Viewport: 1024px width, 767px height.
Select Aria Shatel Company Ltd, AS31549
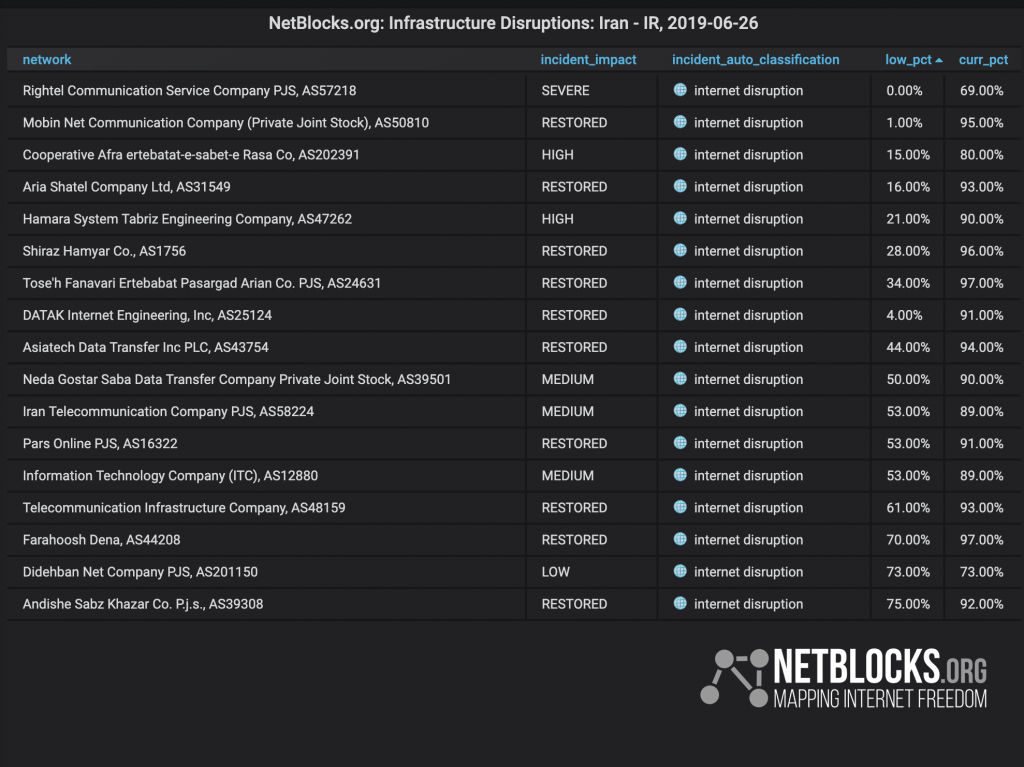[x=127, y=187]
